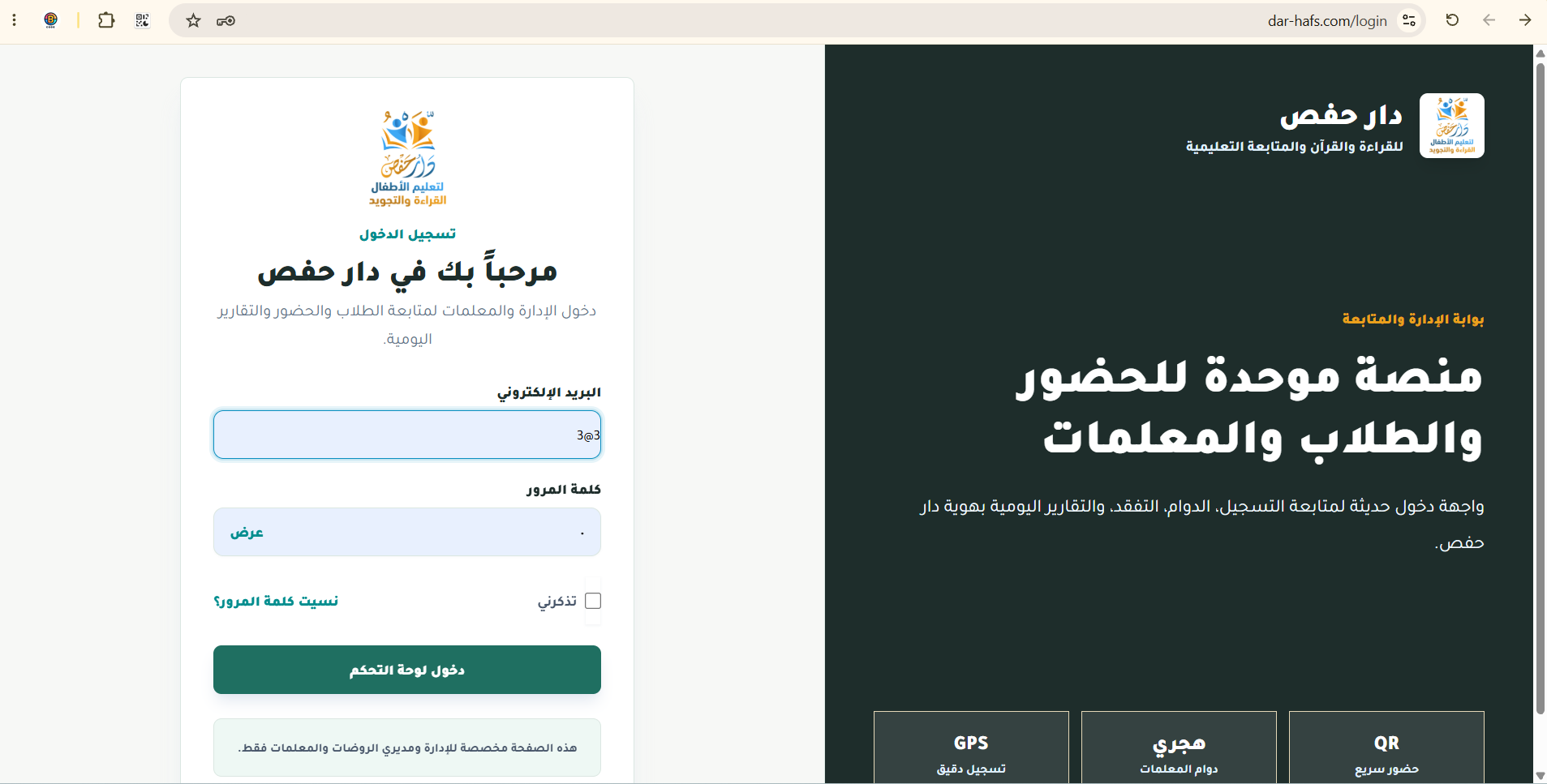Viewport: 1547px width, 784px height.
Task: Click the Dar Hafs logo above the login form
Action: [x=407, y=159]
